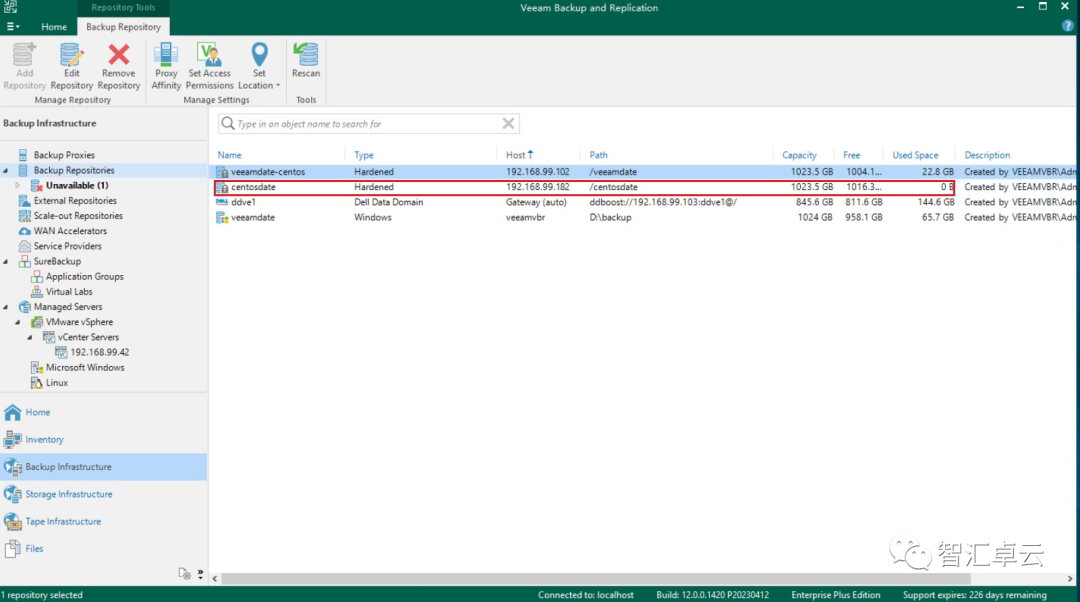The width and height of the screenshot is (1080, 602).
Task: Sort by Description column header
Action: click(x=987, y=155)
